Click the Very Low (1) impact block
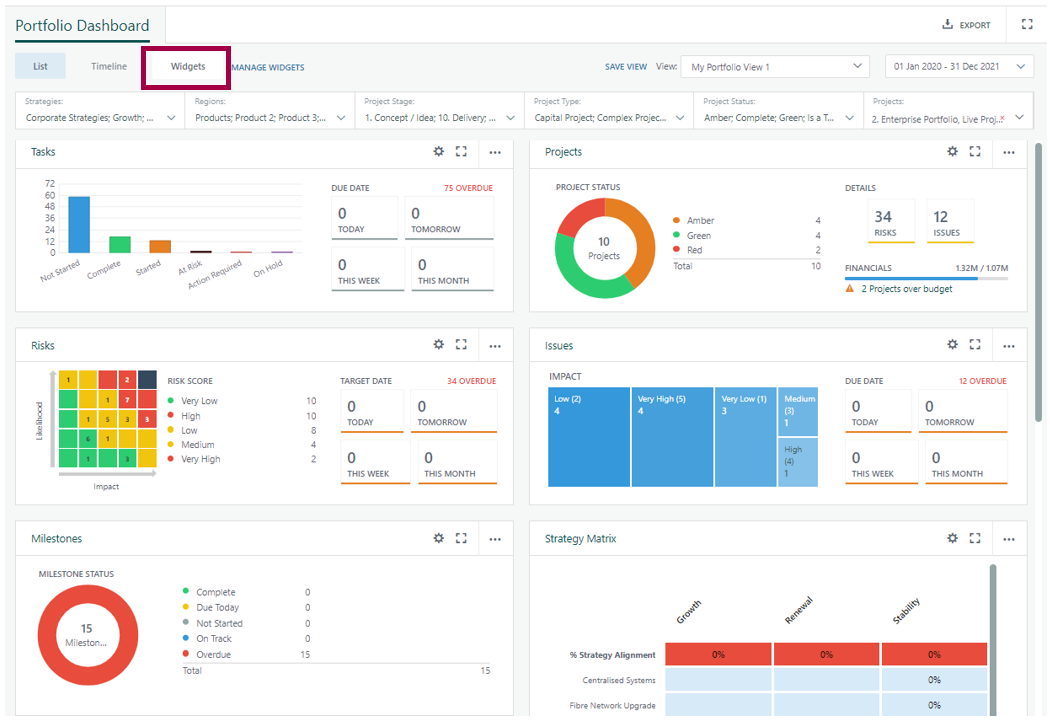 [745, 436]
